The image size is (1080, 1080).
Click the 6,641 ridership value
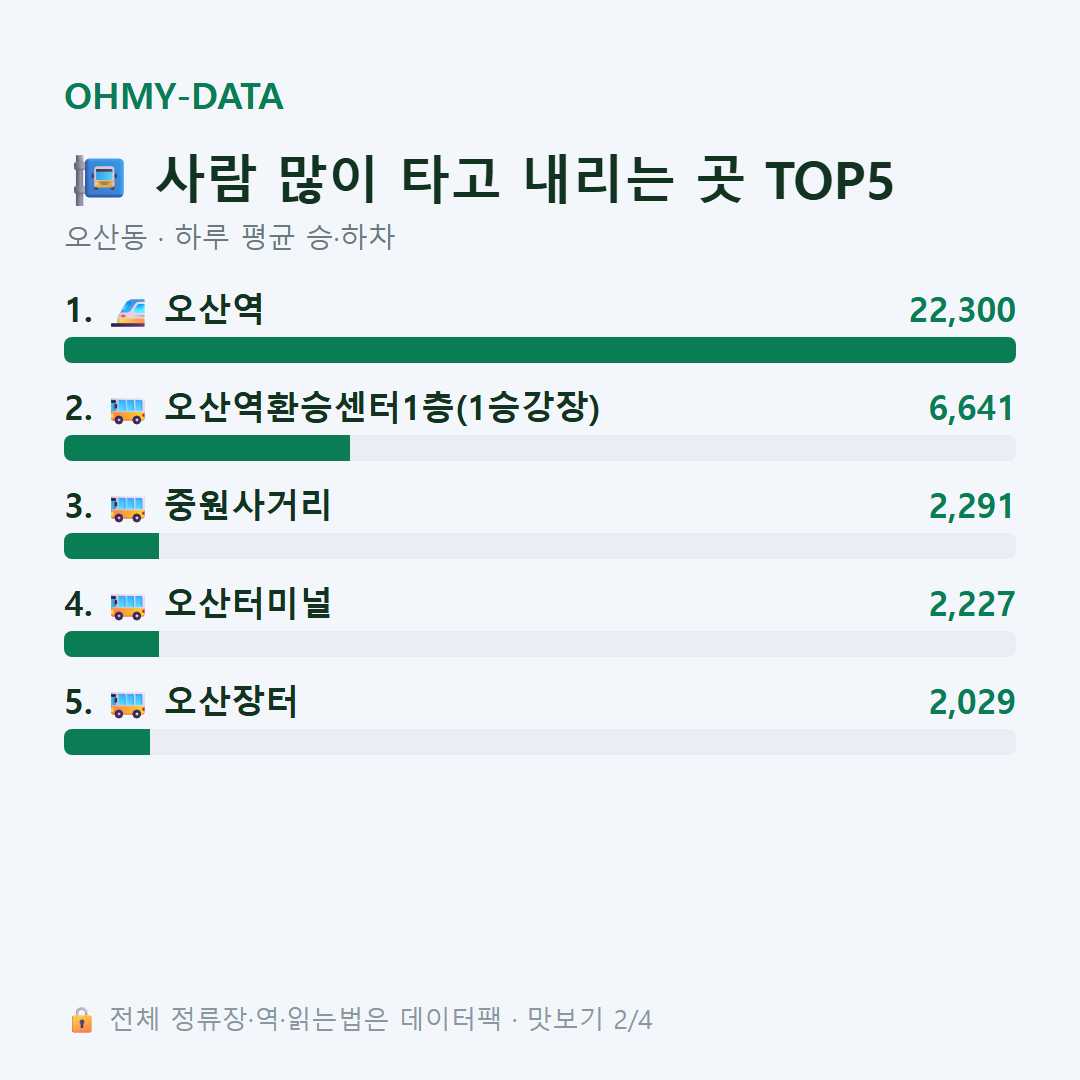coord(972,408)
